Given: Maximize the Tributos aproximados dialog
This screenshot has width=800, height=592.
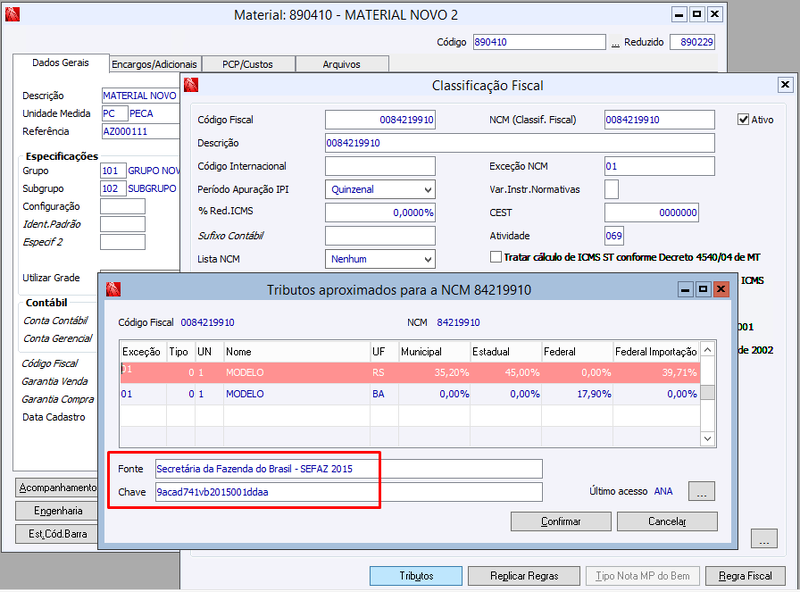Looking at the screenshot, I should [x=703, y=289].
